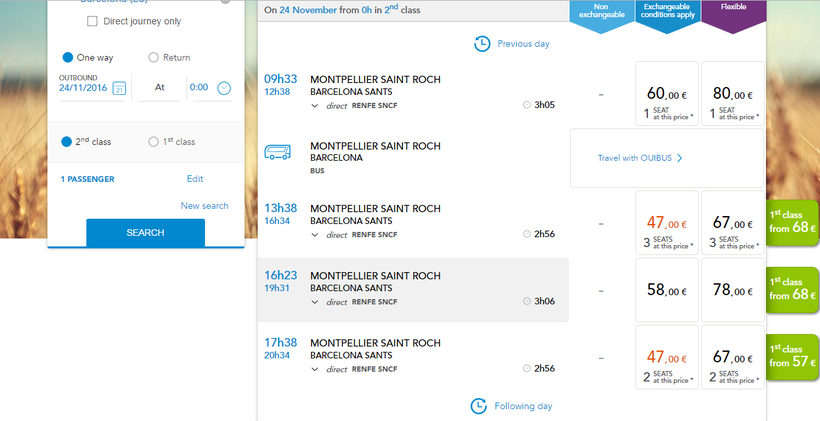Click the Previous day clock icon
This screenshot has height=421, width=820.
tap(482, 43)
